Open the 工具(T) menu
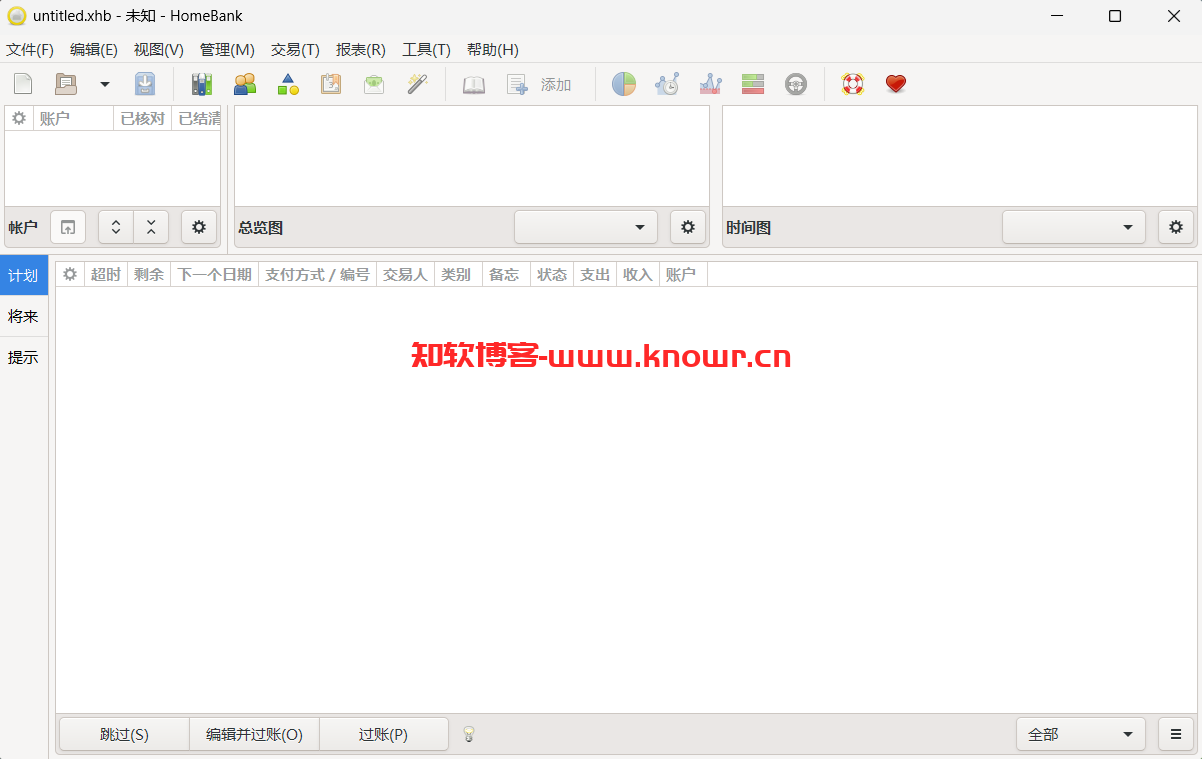This screenshot has width=1202, height=759. coord(426,50)
